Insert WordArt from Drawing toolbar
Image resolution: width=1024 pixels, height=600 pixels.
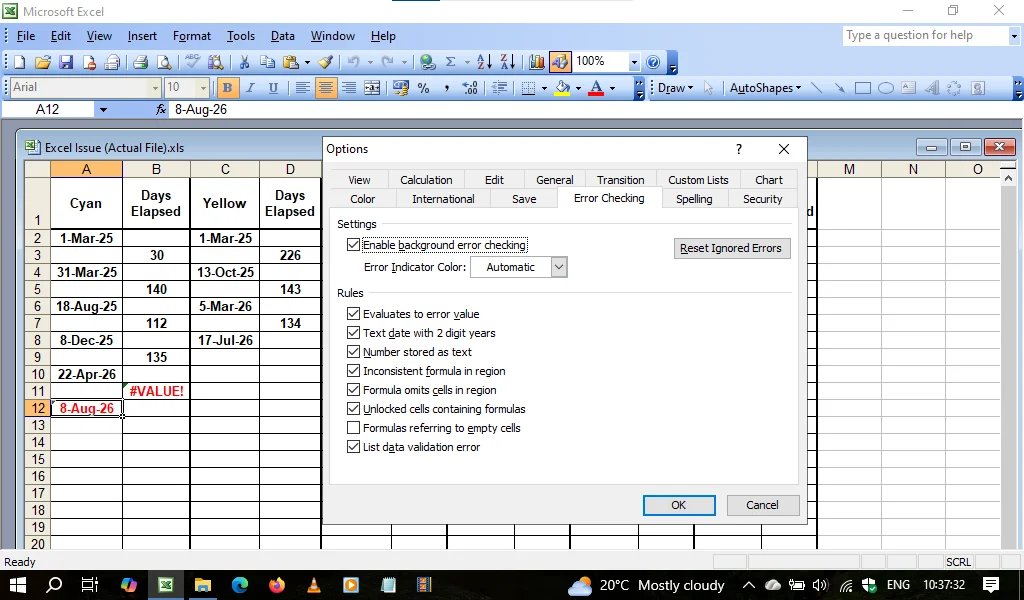coord(932,87)
